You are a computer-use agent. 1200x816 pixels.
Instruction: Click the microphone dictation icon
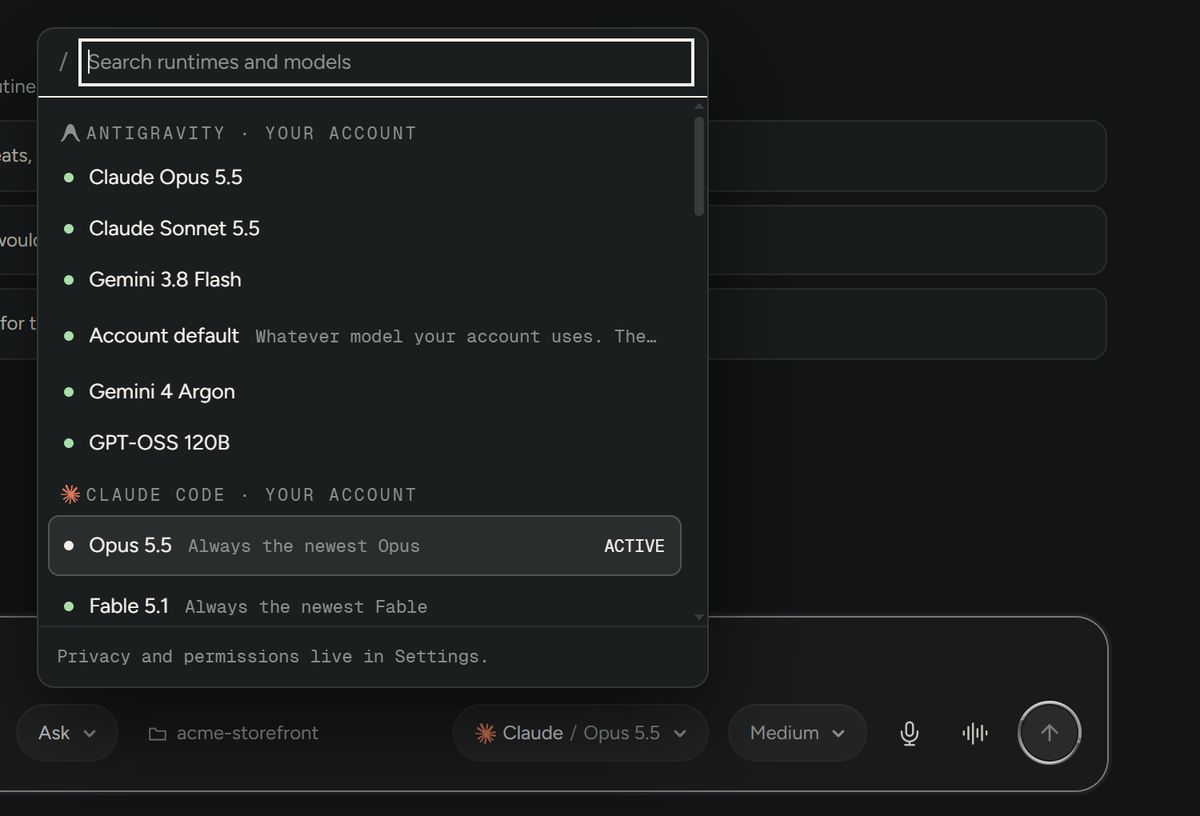click(909, 733)
